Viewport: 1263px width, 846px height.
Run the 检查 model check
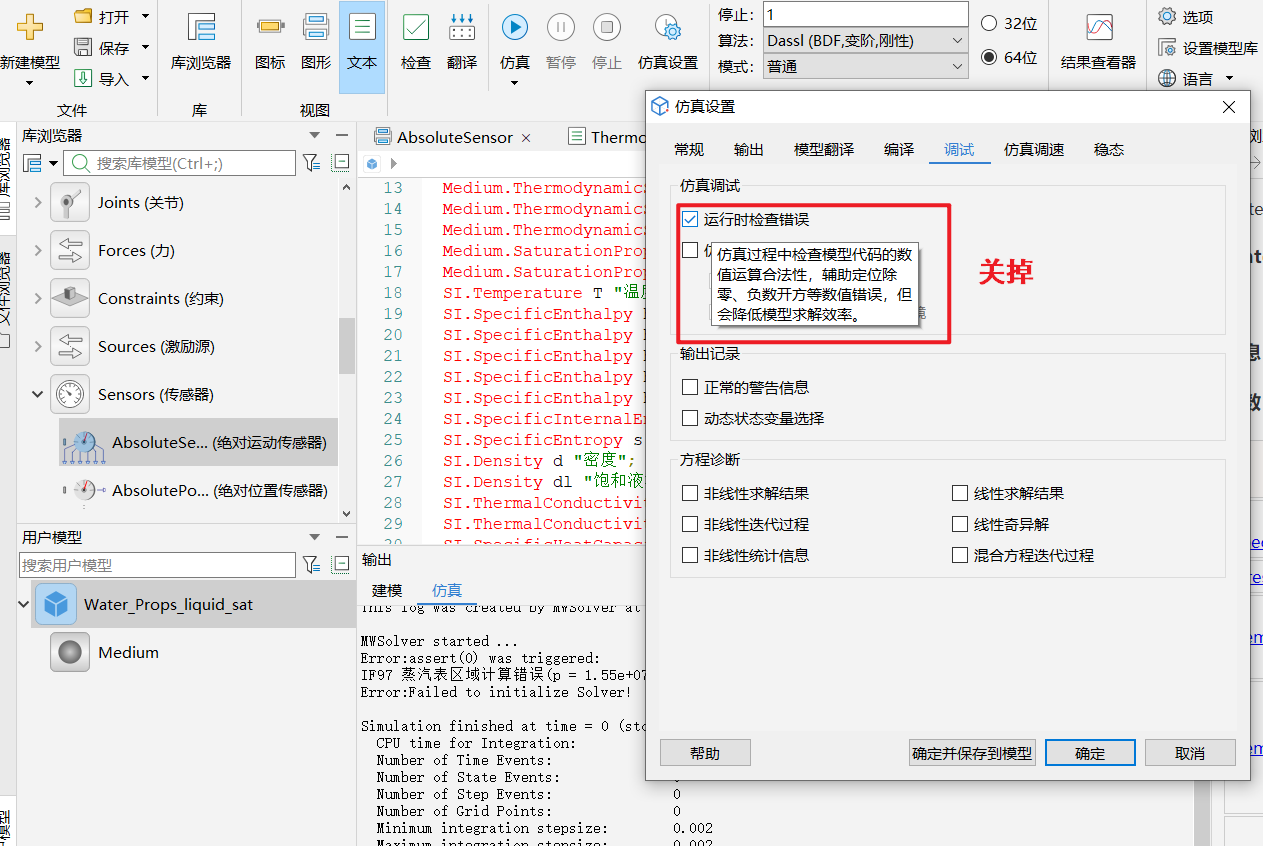416,42
